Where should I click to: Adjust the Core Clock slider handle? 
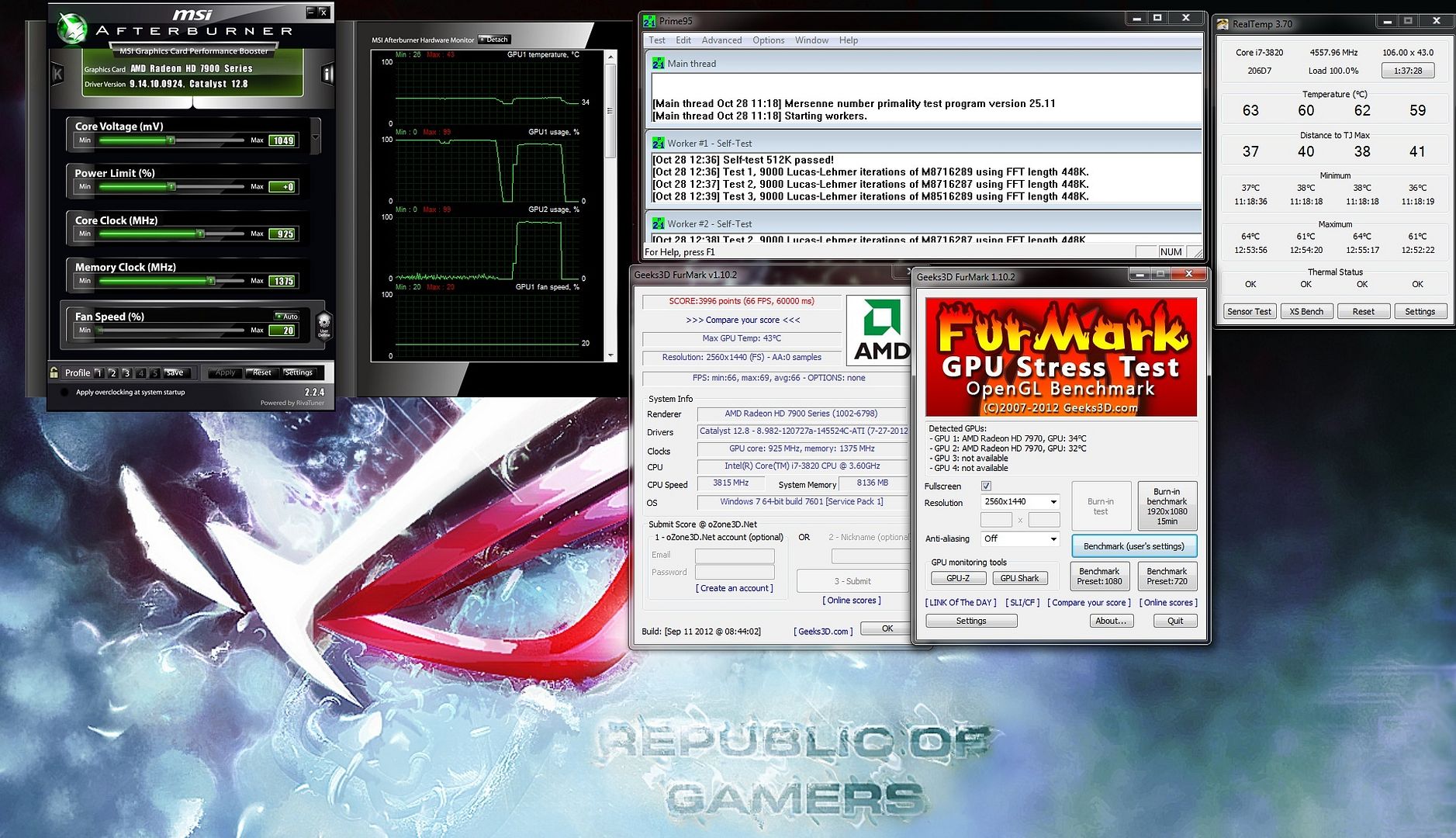(200, 234)
